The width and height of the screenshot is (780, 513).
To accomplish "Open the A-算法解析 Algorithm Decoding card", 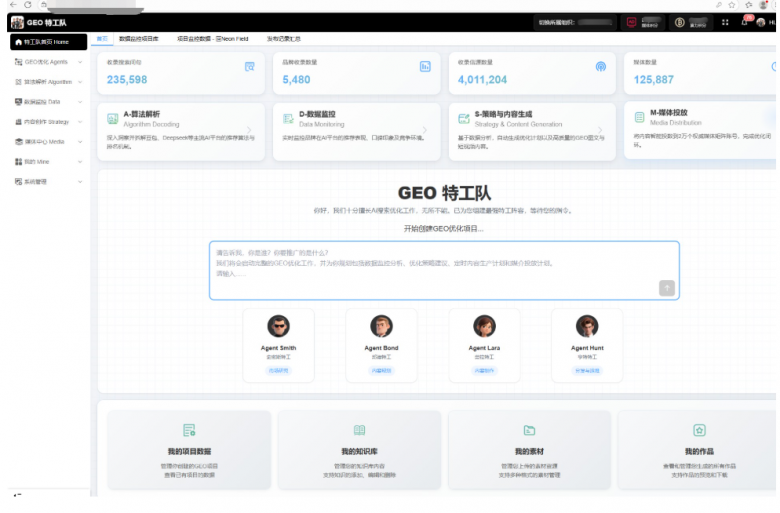I will pos(181,131).
